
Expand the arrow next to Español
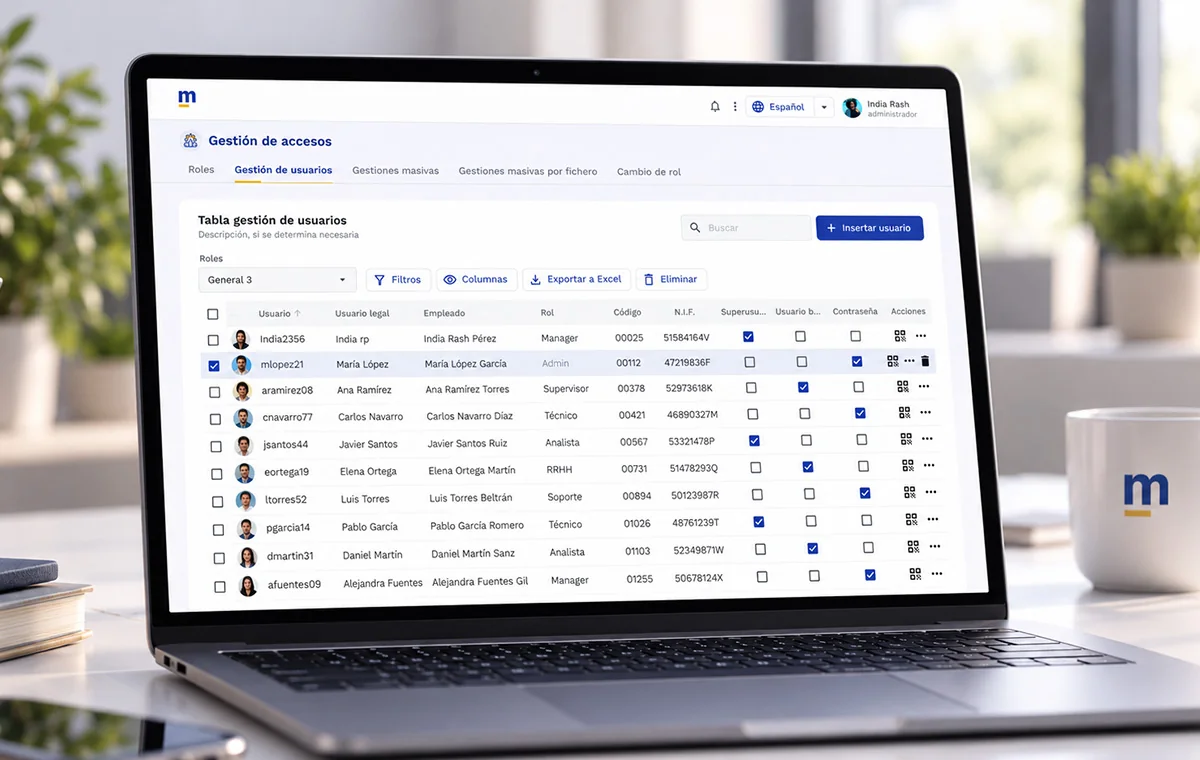coord(824,107)
